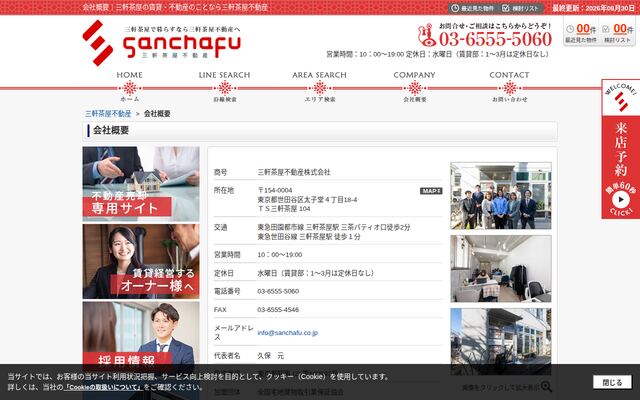Select the business hours value 10：00～19:00 in table

(280, 255)
